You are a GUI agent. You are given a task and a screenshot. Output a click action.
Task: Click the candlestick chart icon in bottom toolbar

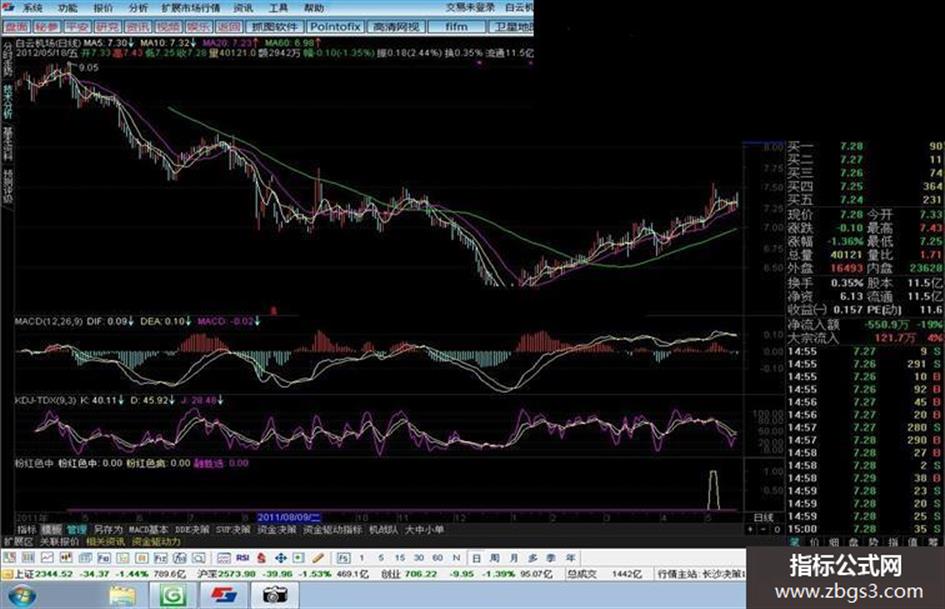click(66, 558)
